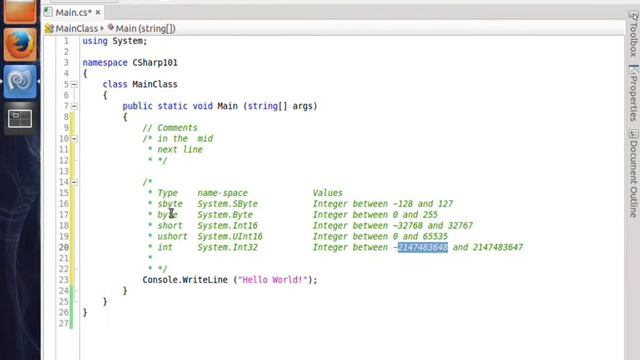The image size is (640, 360).
Task: Collapse the MainClass fold at line 5
Action: tap(74, 84)
